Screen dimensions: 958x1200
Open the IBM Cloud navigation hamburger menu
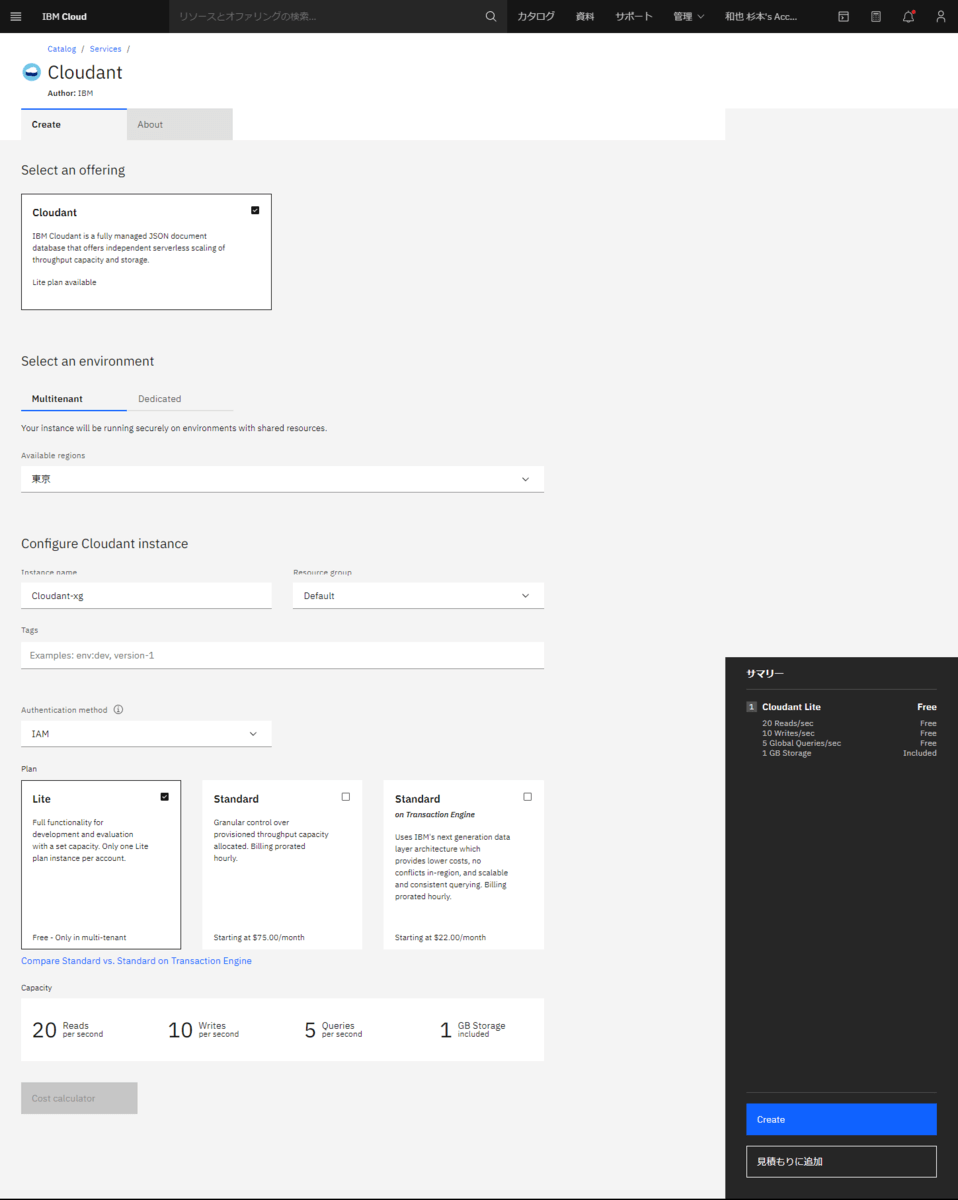pos(15,16)
